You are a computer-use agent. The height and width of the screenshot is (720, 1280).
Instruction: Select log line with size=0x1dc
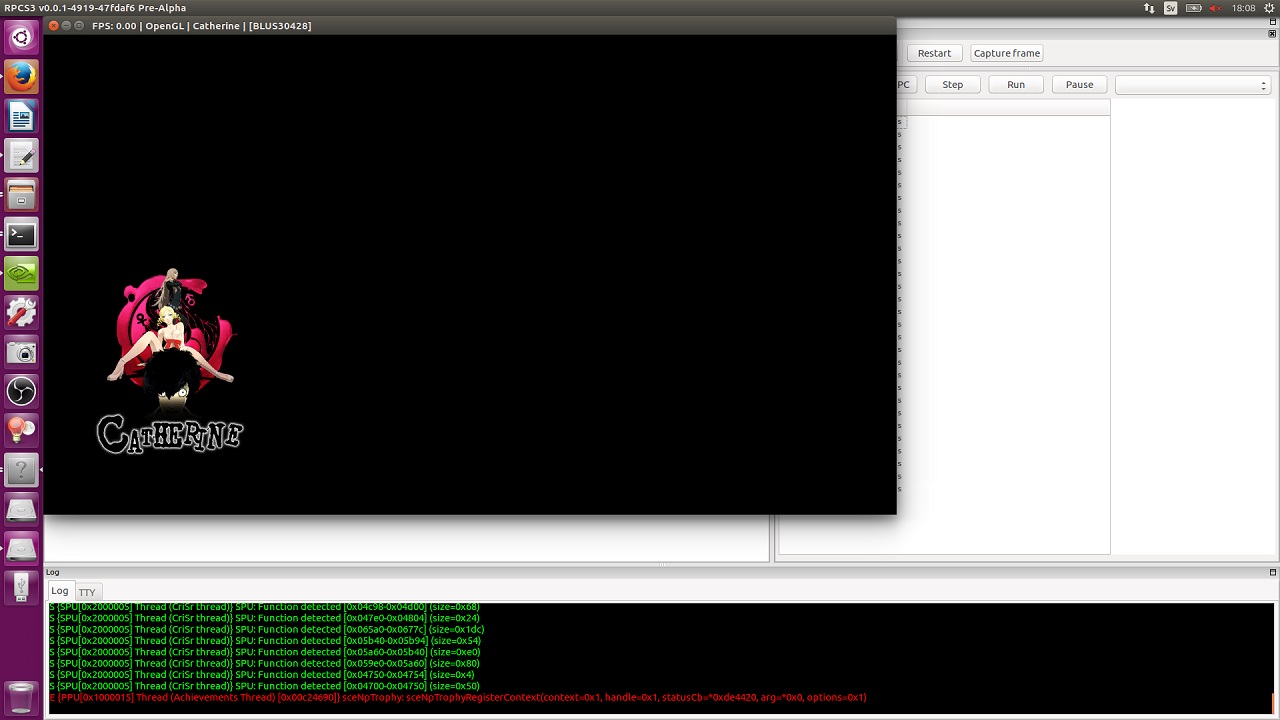(267, 630)
